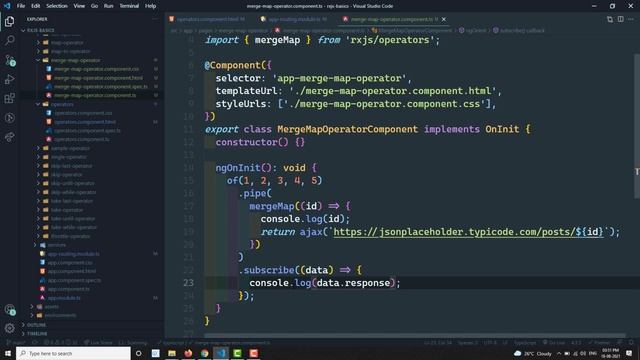This screenshot has width=640, height=360.
Task: Click the editor horizontal scrollbar
Action: (414, 336)
